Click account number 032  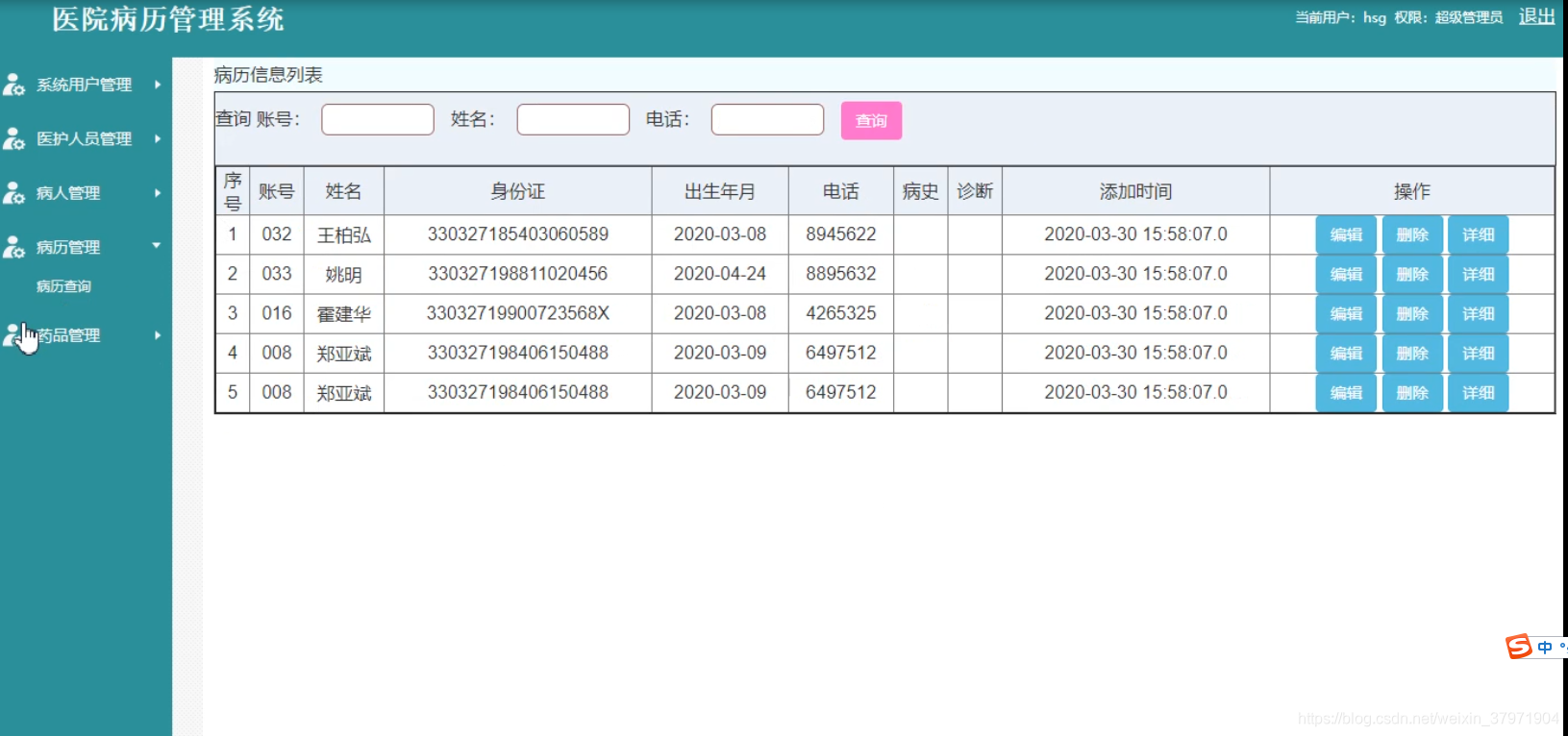point(277,233)
